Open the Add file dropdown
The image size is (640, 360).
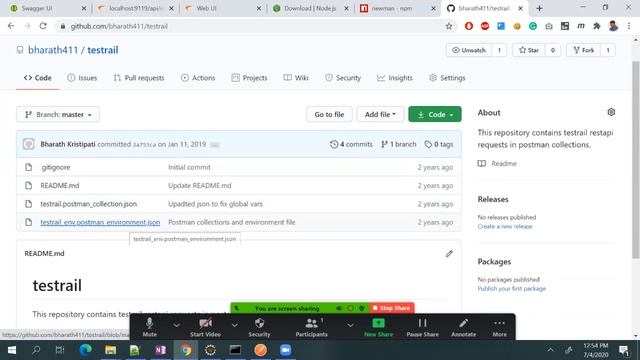pos(380,115)
